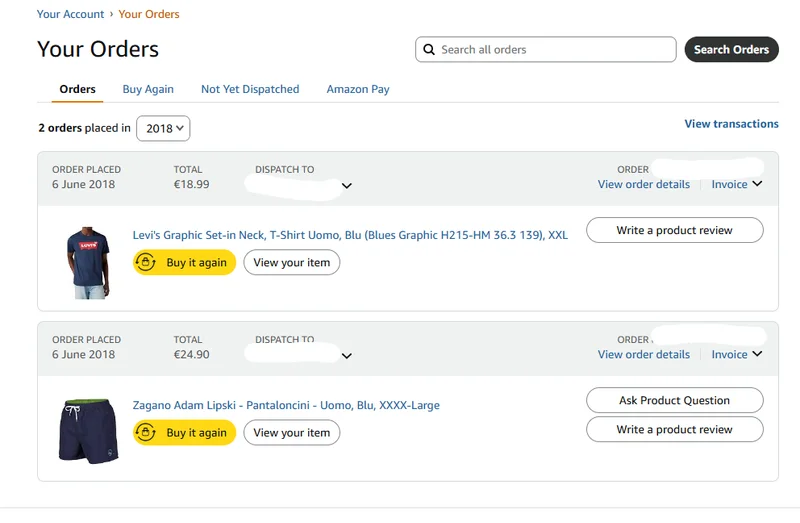Write a product review for Zagano shorts
Screen dimensions: 800x523
674,430
